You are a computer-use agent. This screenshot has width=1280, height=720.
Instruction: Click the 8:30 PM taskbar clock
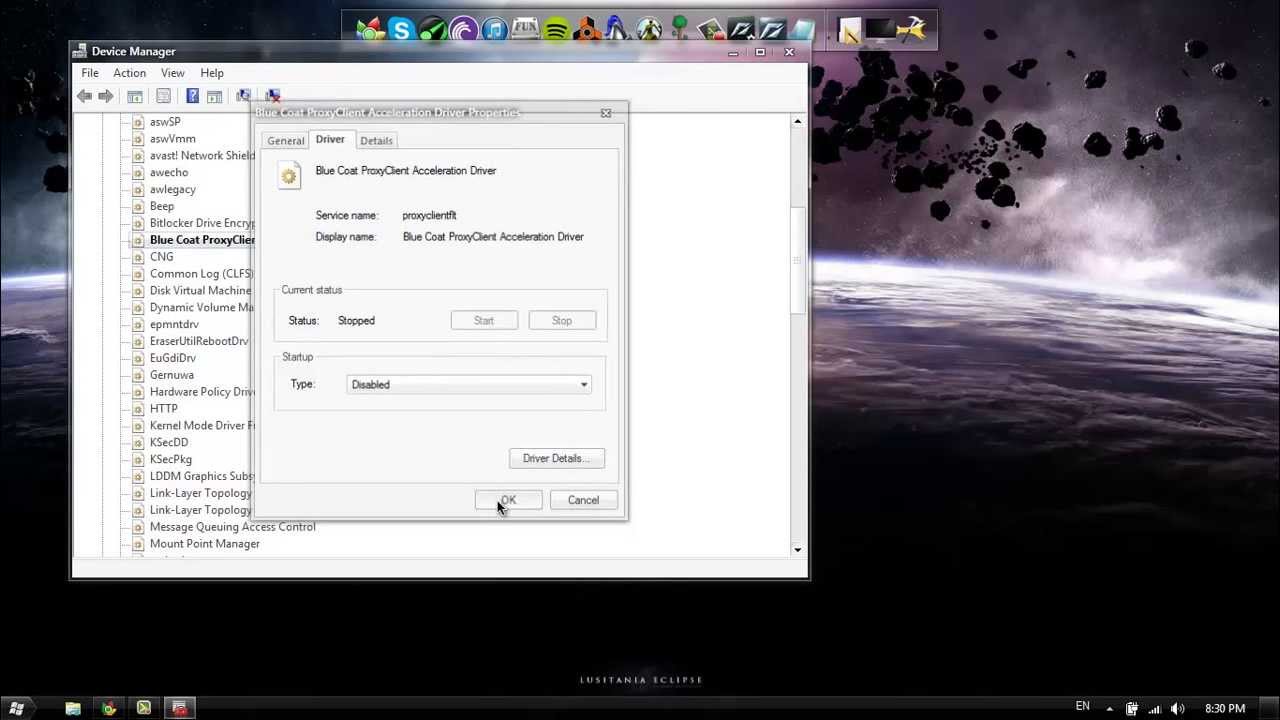1225,709
